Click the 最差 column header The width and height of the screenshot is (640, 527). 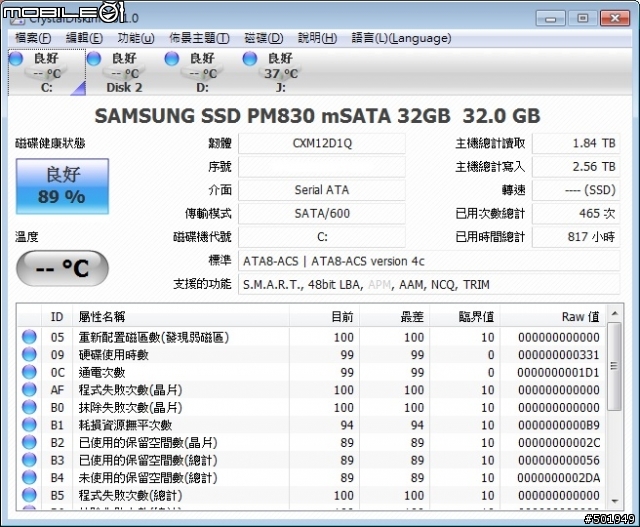click(x=395, y=317)
